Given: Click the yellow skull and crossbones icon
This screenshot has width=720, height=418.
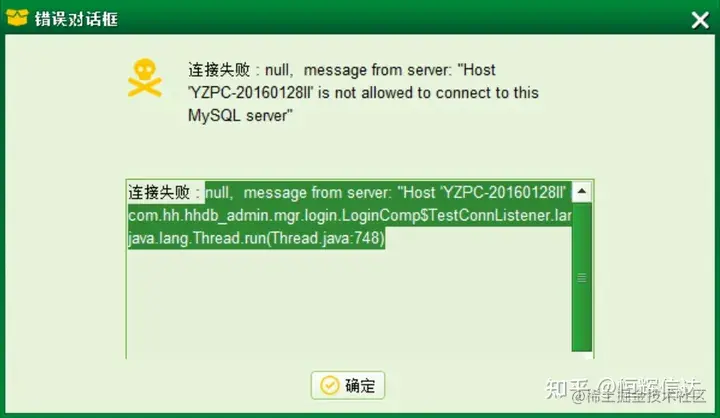Looking at the screenshot, I should 145,78.
